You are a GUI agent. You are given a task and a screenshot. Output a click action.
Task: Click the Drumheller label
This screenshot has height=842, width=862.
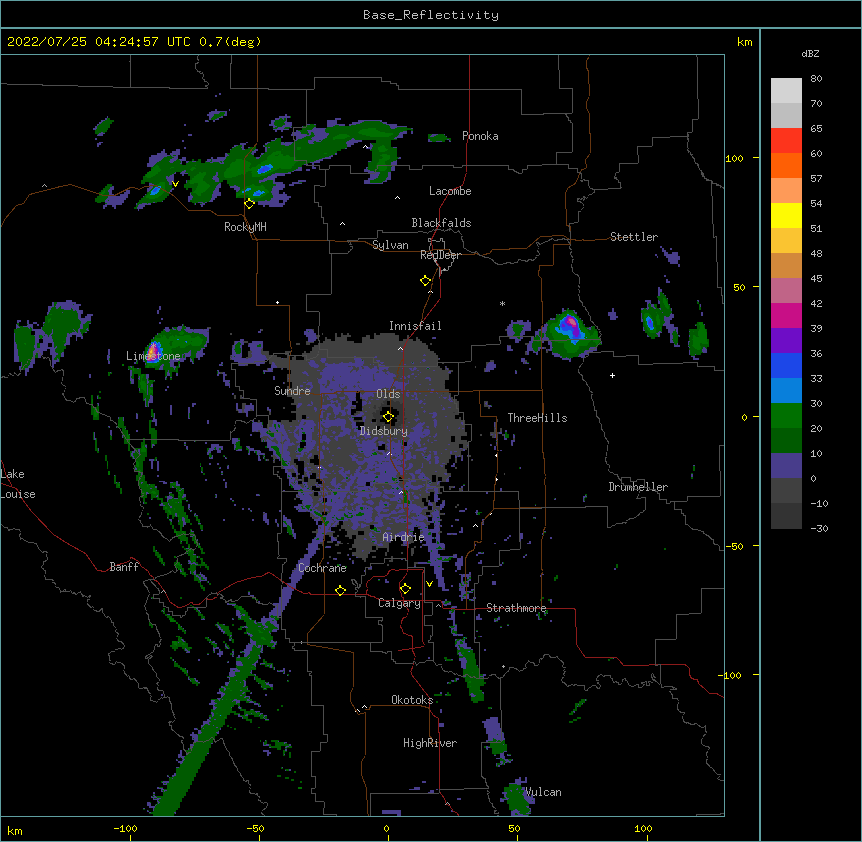pyautogui.click(x=638, y=487)
